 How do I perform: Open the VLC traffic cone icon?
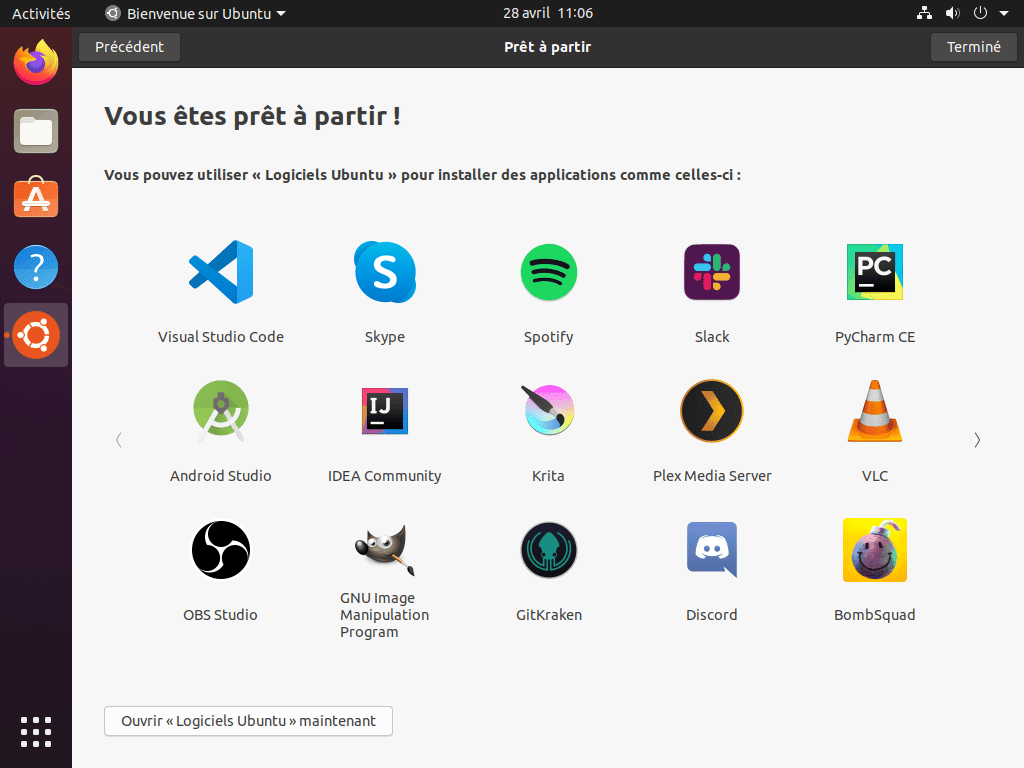[875, 411]
